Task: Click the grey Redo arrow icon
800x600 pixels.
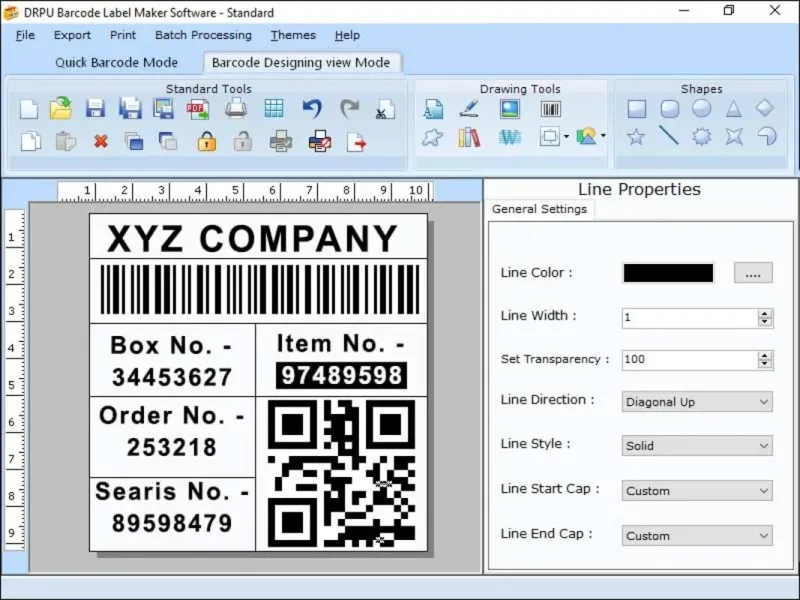Action: (349, 108)
